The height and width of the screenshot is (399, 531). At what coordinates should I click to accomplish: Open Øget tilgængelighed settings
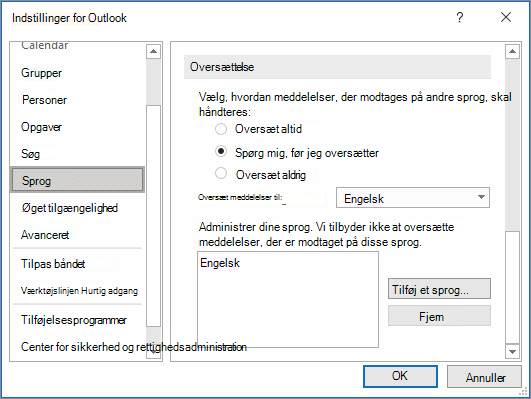pyautogui.click(x=69, y=208)
